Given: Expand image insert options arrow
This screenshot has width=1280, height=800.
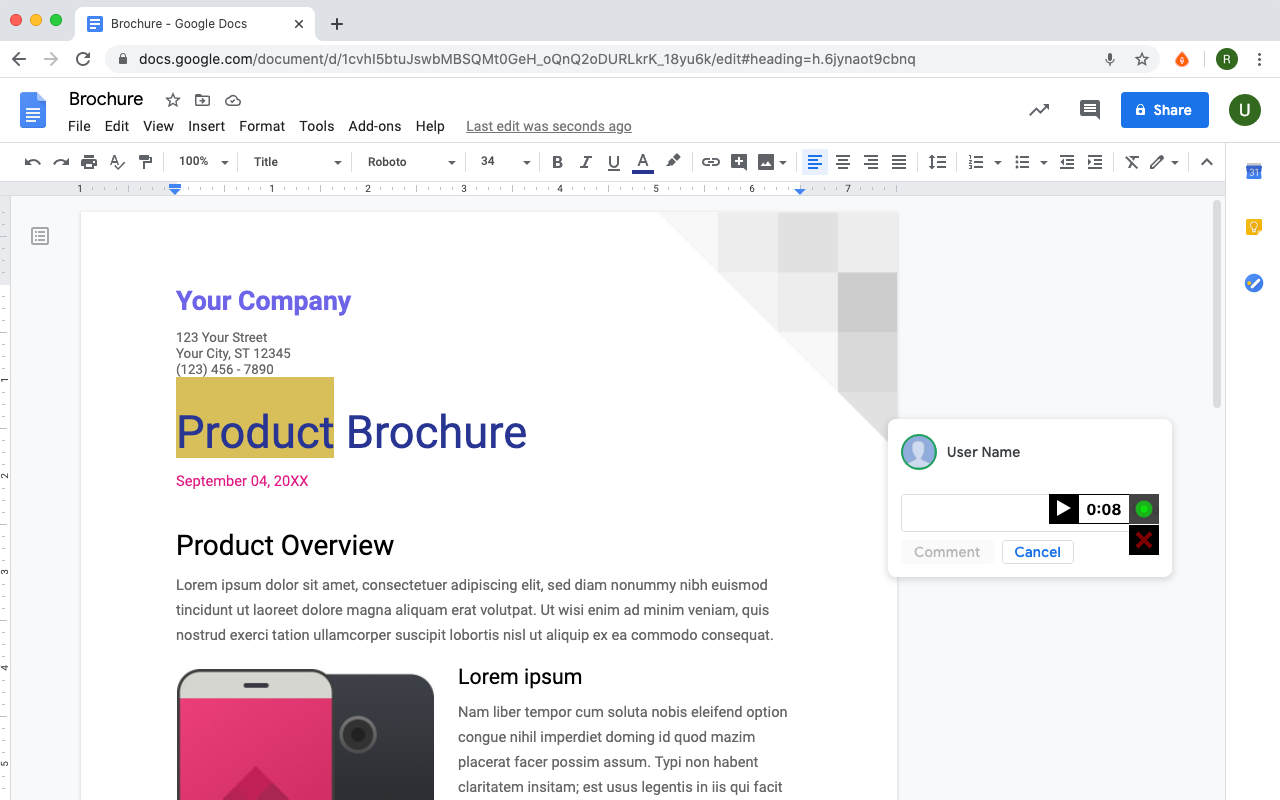Looking at the screenshot, I should click(783, 163).
